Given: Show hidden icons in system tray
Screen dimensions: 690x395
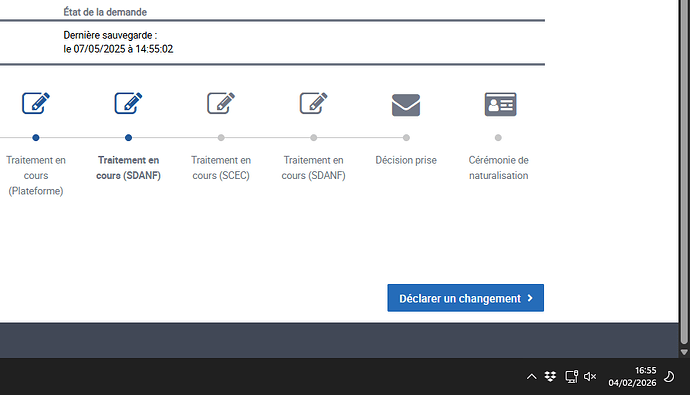Looking at the screenshot, I should [x=532, y=377].
